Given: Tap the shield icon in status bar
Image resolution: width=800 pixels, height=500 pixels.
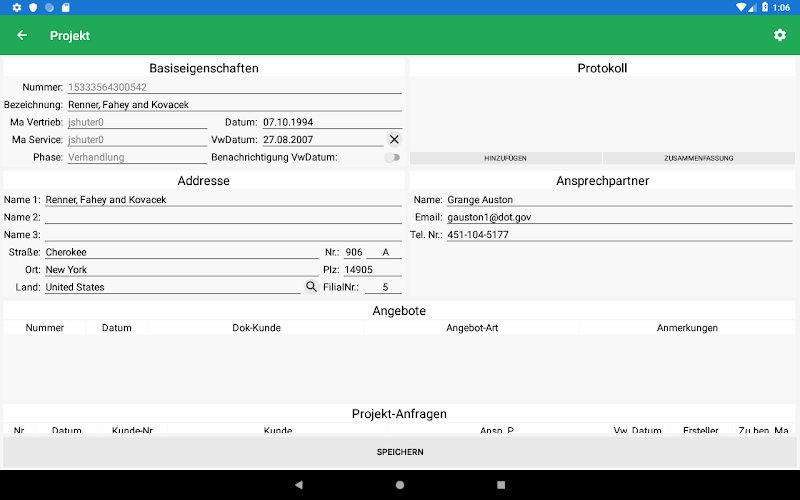Looking at the screenshot, I should coord(33,7).
